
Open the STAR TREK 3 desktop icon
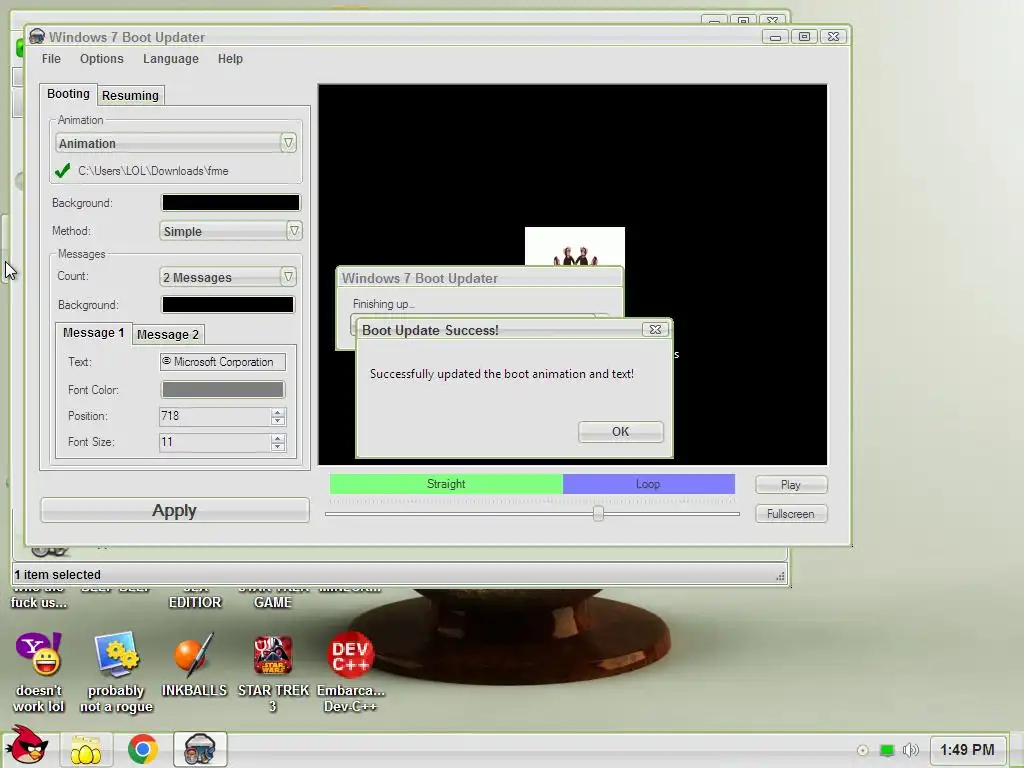(x=273, y=673)
